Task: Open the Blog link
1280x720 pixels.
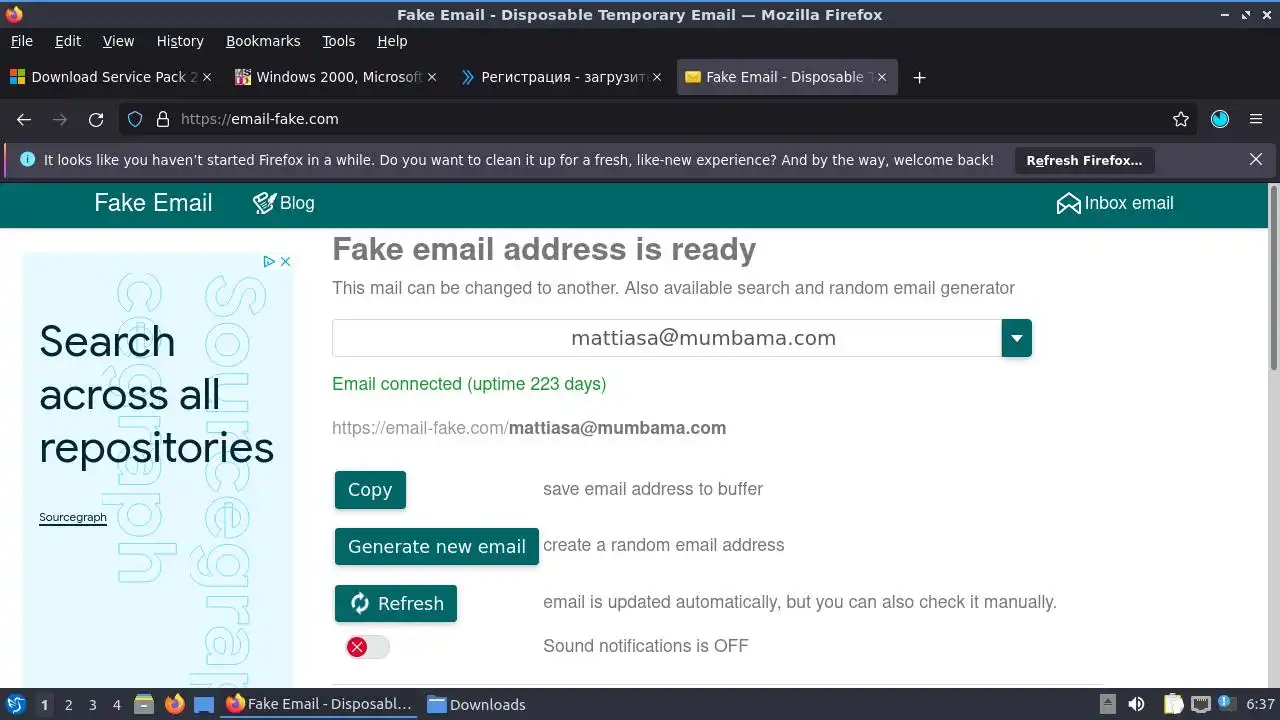Action: point(284,203)
